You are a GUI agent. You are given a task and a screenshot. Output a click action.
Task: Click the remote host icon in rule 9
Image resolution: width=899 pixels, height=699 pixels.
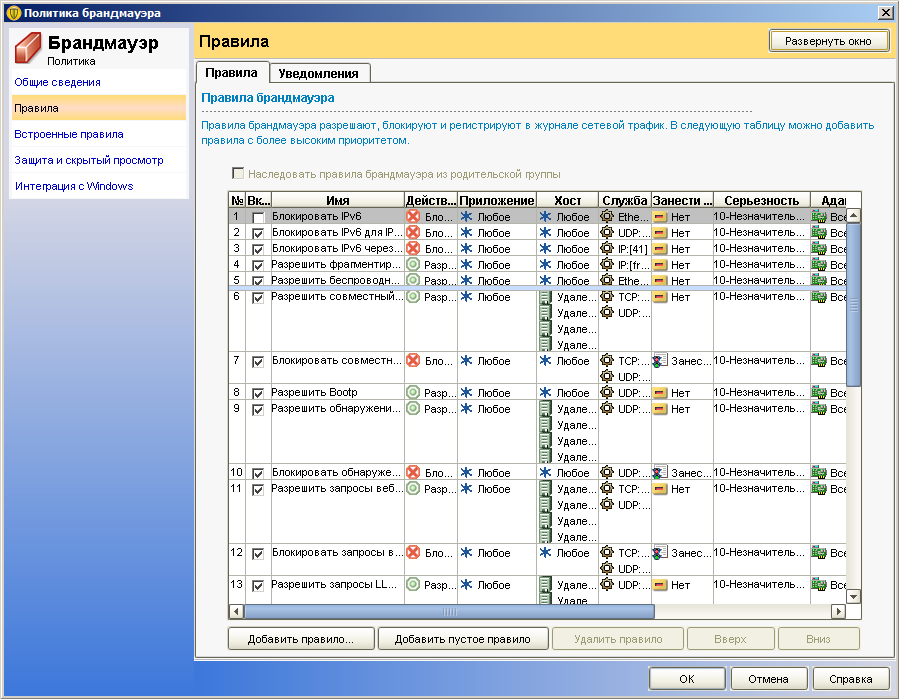coord(546,409)
